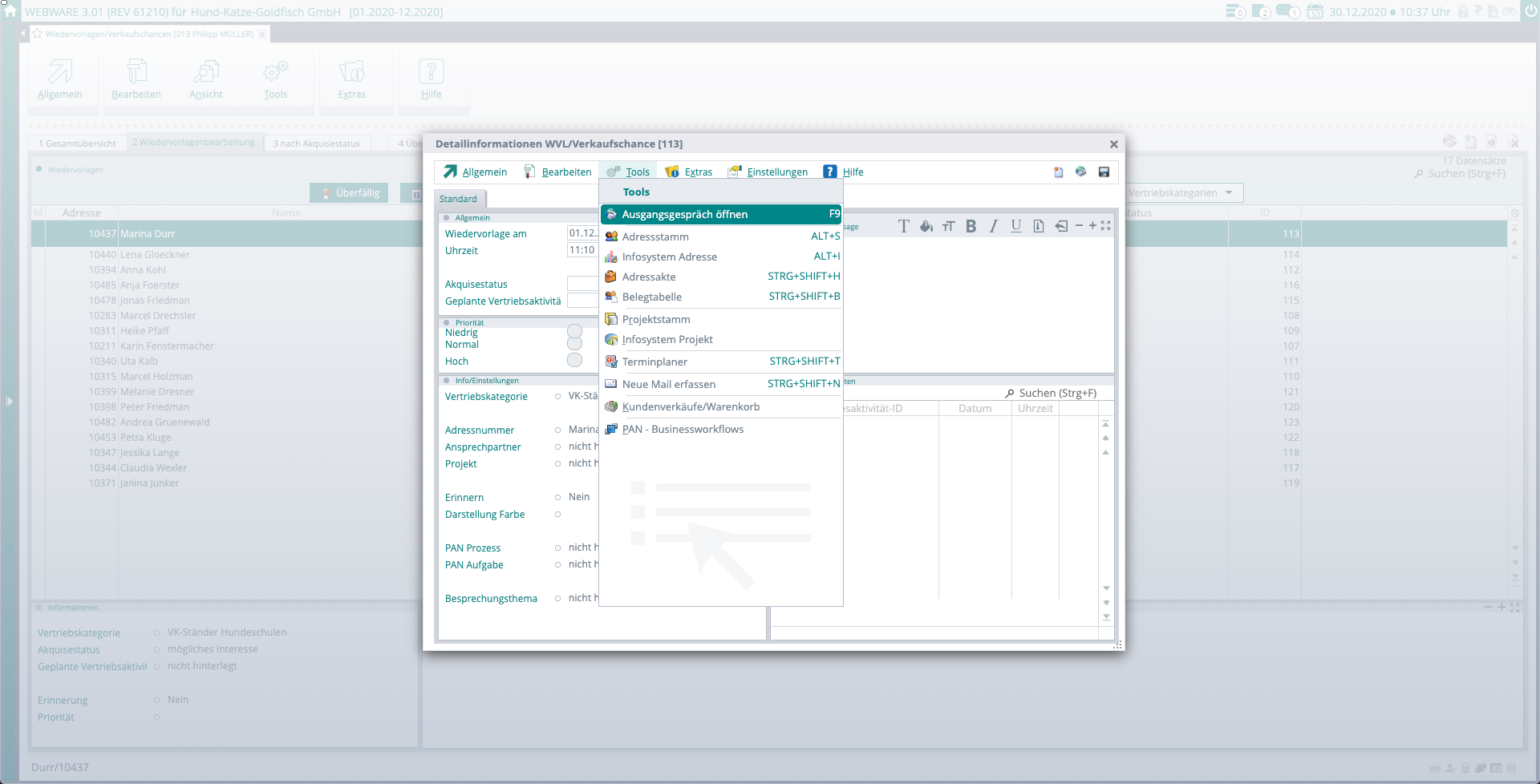
Task: Select Ausgangsgespräch öffnen menu entry
Action: click(684, 215)
